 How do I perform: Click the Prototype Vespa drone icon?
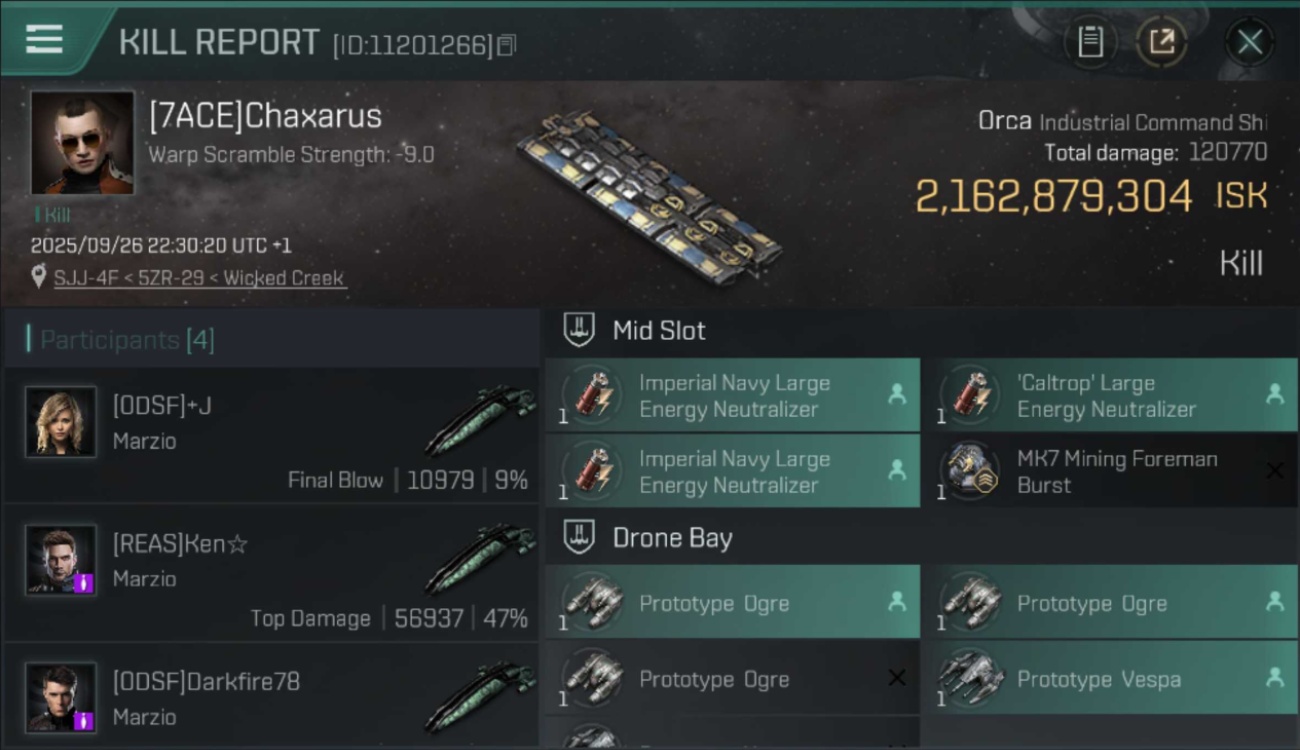[x=967, y=679]
